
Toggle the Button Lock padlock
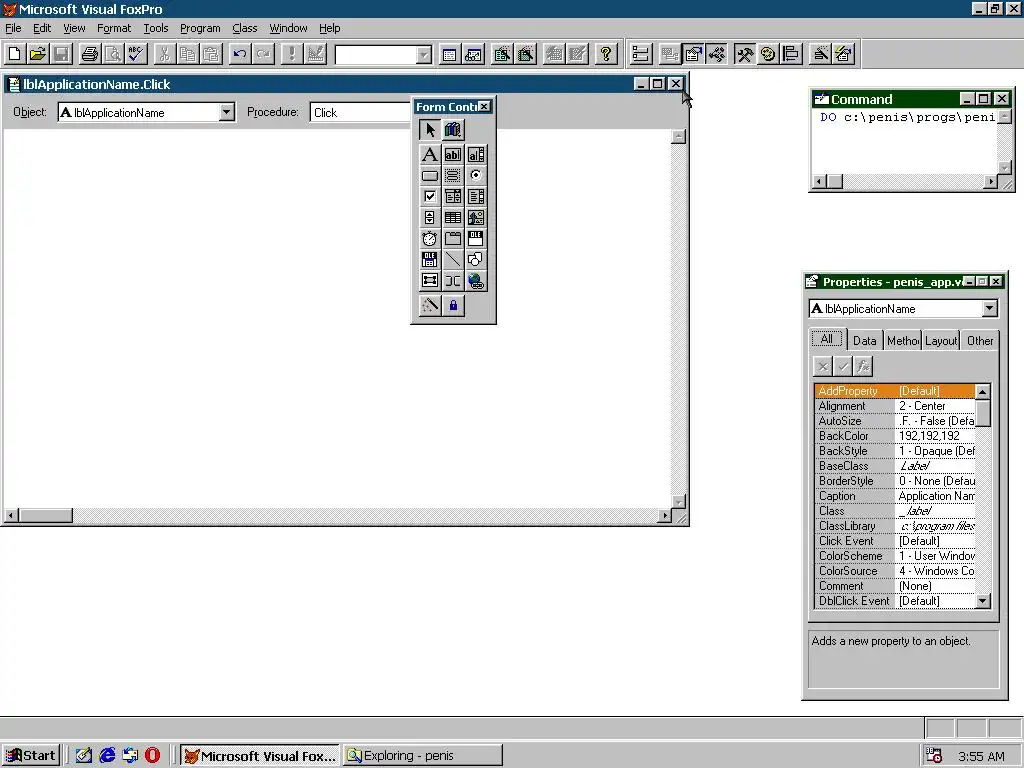point(453,306)
